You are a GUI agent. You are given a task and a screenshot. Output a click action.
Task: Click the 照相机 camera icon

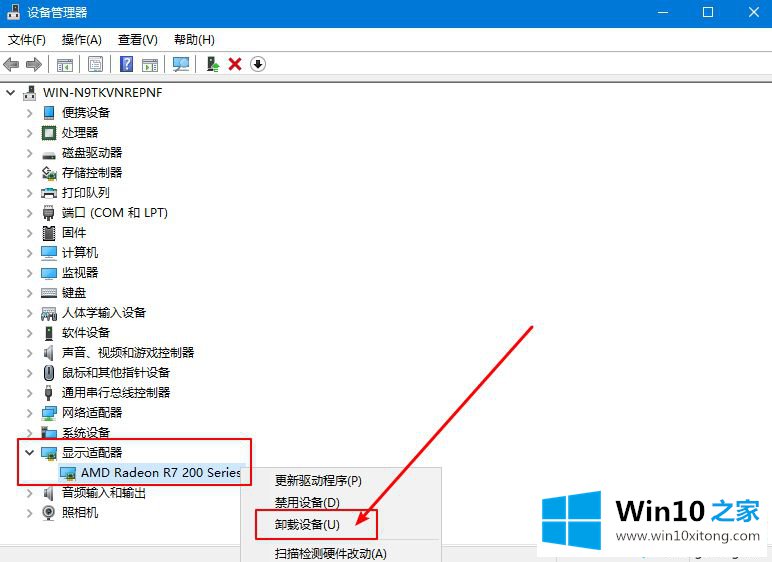click(x=49, y=512)
